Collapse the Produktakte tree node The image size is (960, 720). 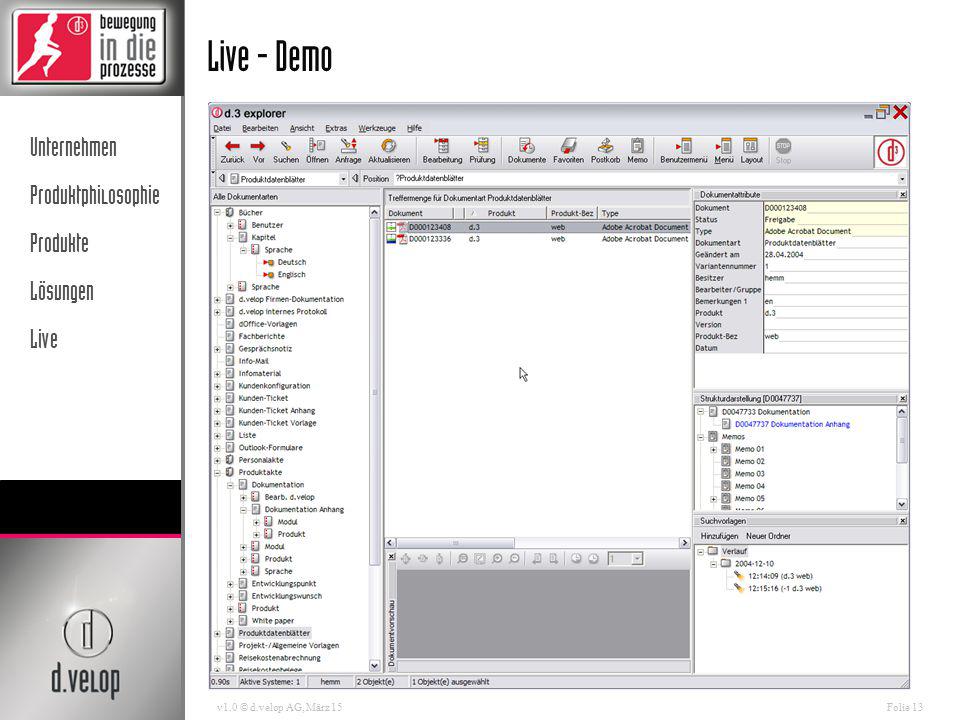(217, 473)
